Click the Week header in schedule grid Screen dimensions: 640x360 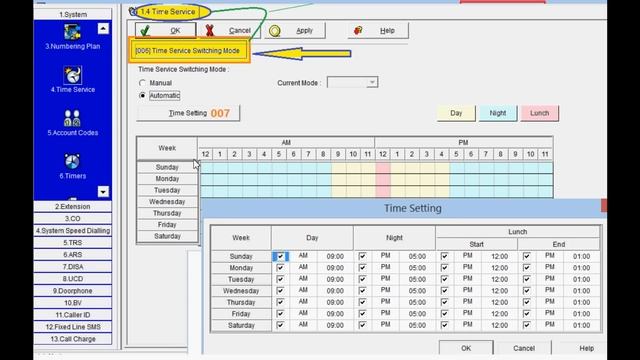[167, 148]
